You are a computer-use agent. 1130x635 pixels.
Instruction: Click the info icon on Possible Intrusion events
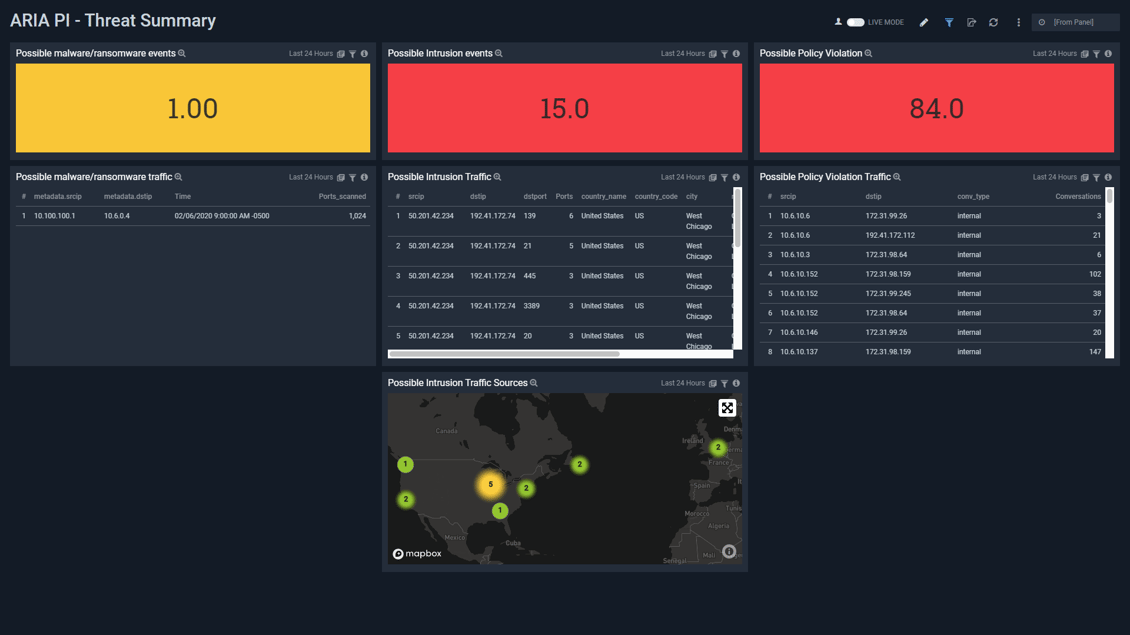pos(737,53)
